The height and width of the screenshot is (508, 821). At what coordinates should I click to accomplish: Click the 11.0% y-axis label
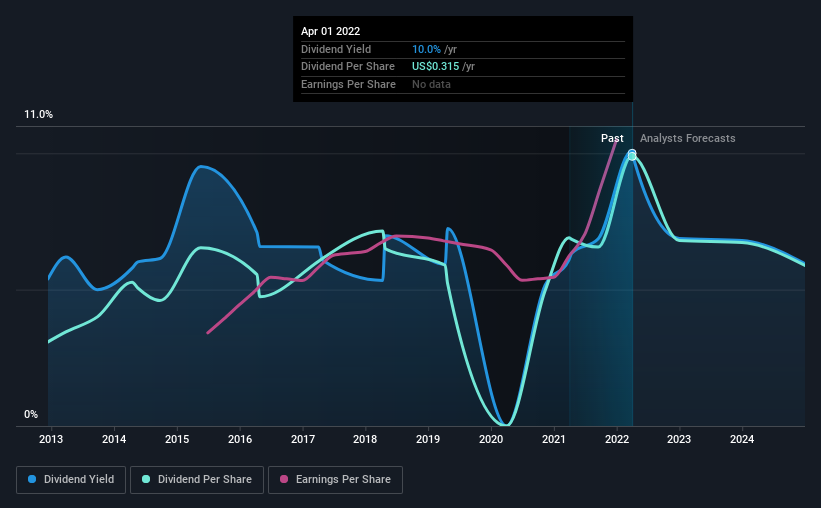(x=38, y=115)
